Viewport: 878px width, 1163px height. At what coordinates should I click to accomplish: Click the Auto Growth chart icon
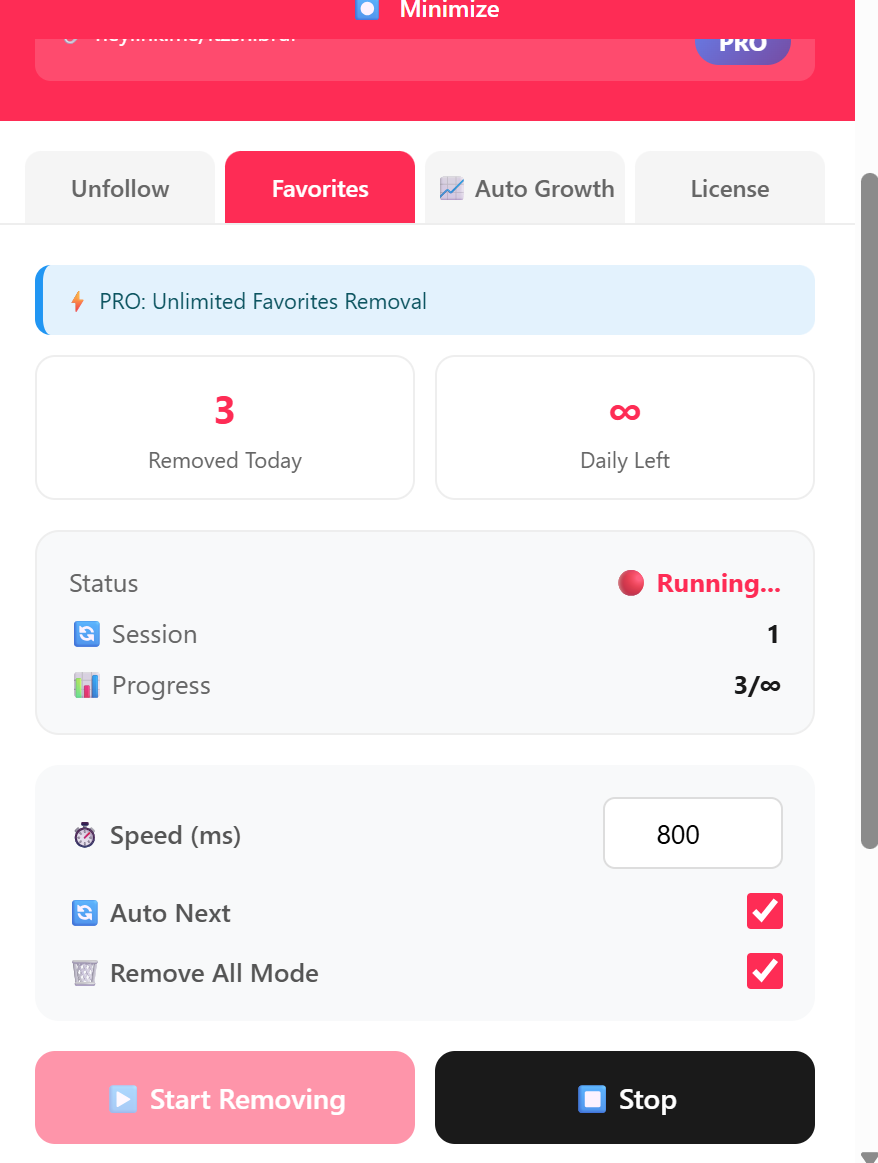click(452, 189)
